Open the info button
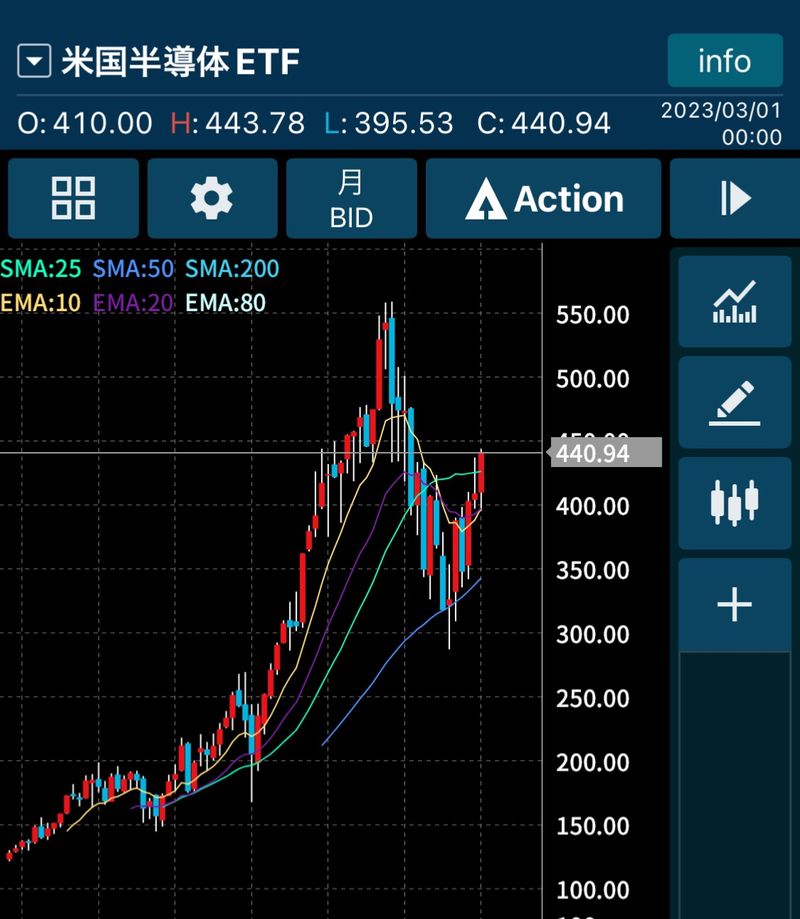This screenshot has width=800, height=919. click(724, 61)
